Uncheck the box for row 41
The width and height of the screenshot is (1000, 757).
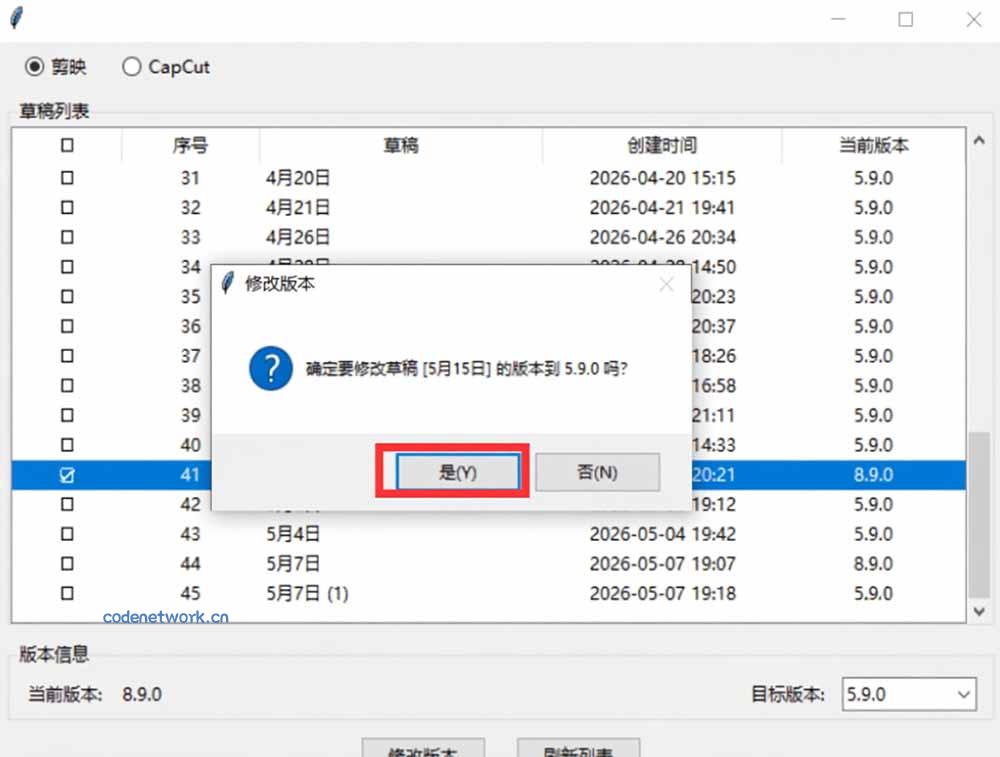pyautogui.click(x=67, y=474)
